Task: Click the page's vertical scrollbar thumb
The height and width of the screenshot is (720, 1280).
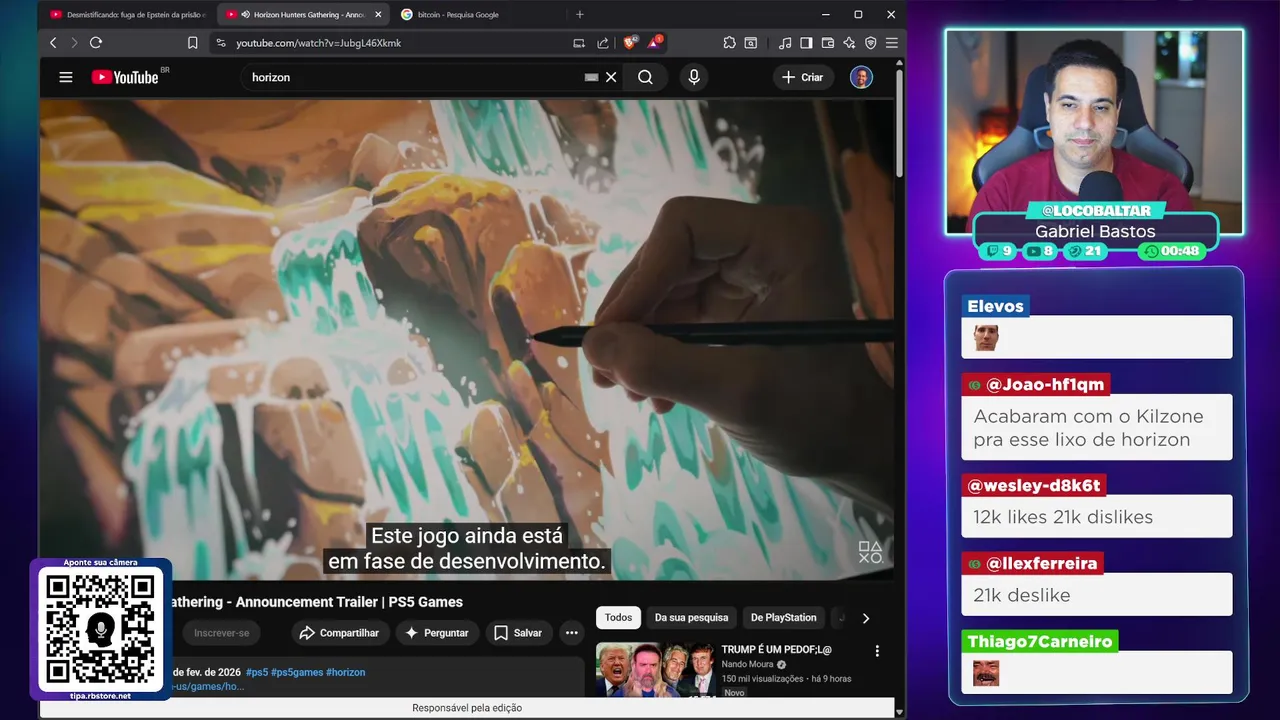Action: click(x=899, y=123)
